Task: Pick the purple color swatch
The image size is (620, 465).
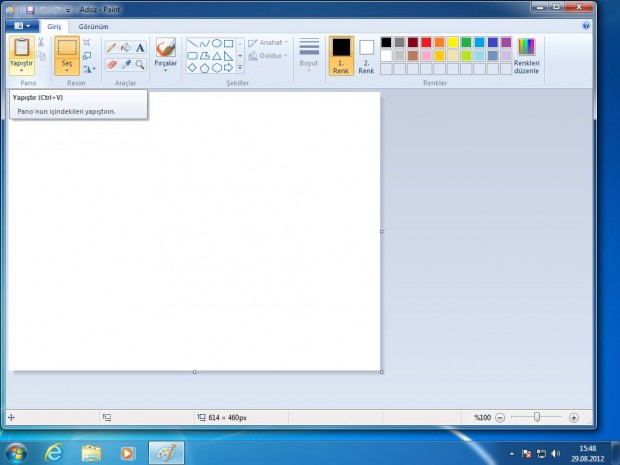Action: click(x=506, y=42)
